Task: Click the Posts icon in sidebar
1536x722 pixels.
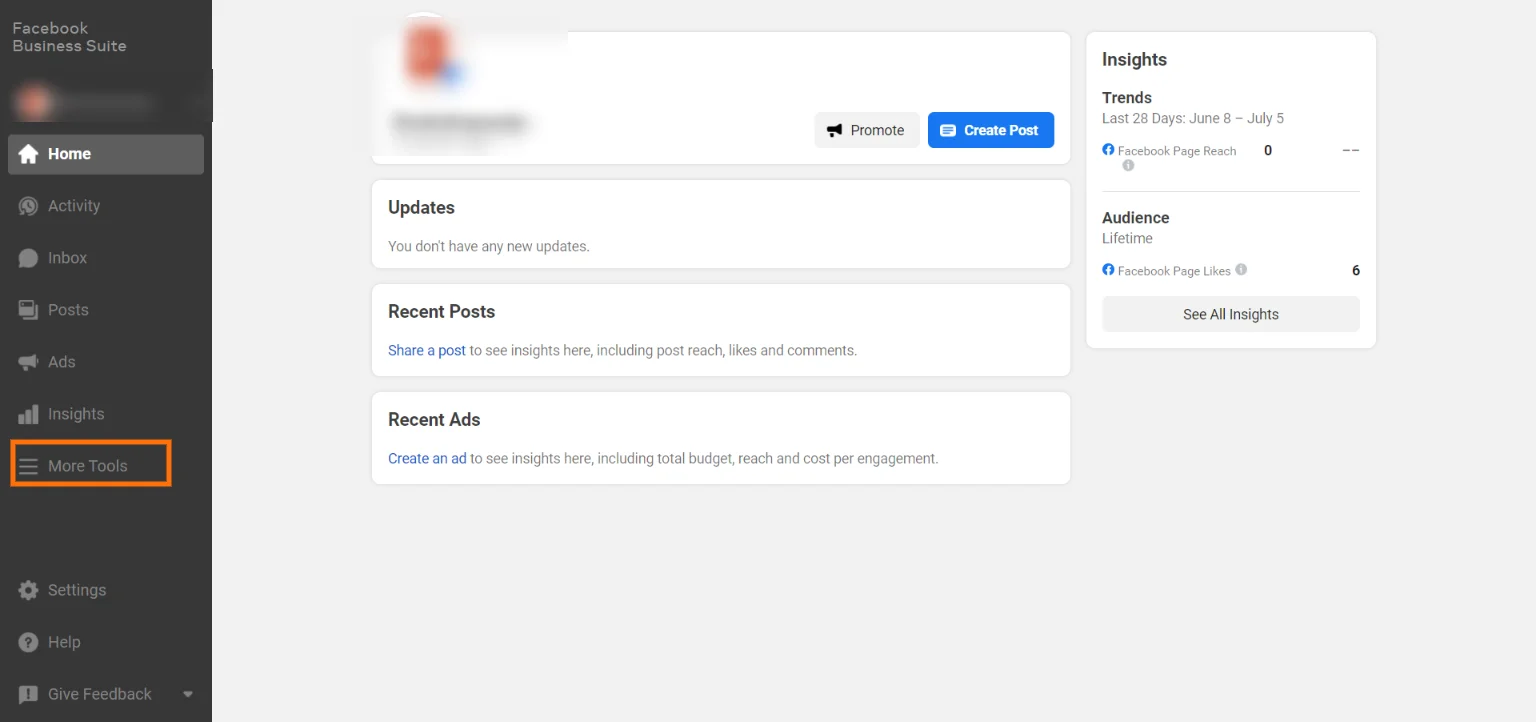Action: (28, 310)
